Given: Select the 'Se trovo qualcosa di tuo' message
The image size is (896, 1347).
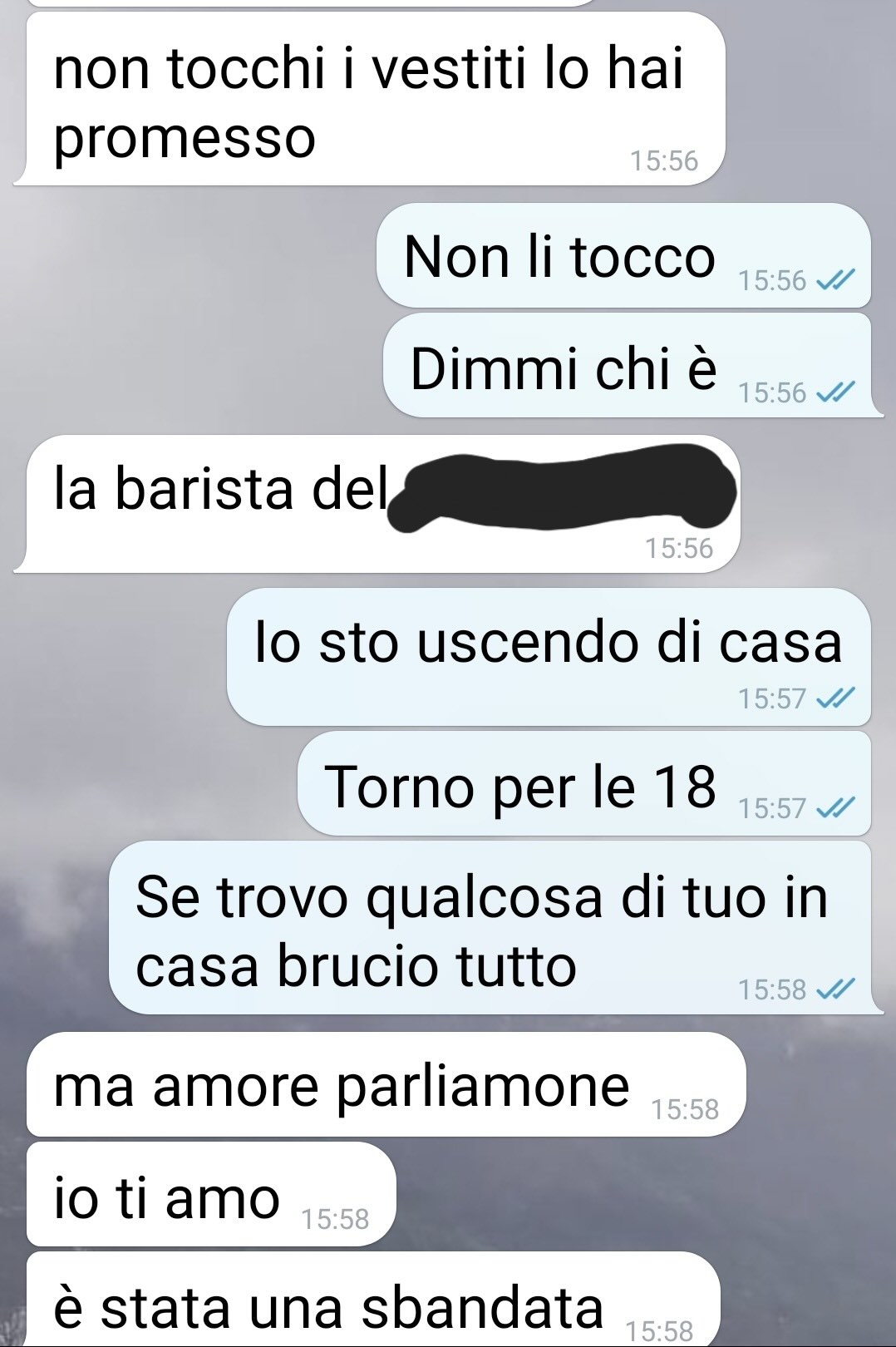Looking at the screenshot, I should (496, 928).
